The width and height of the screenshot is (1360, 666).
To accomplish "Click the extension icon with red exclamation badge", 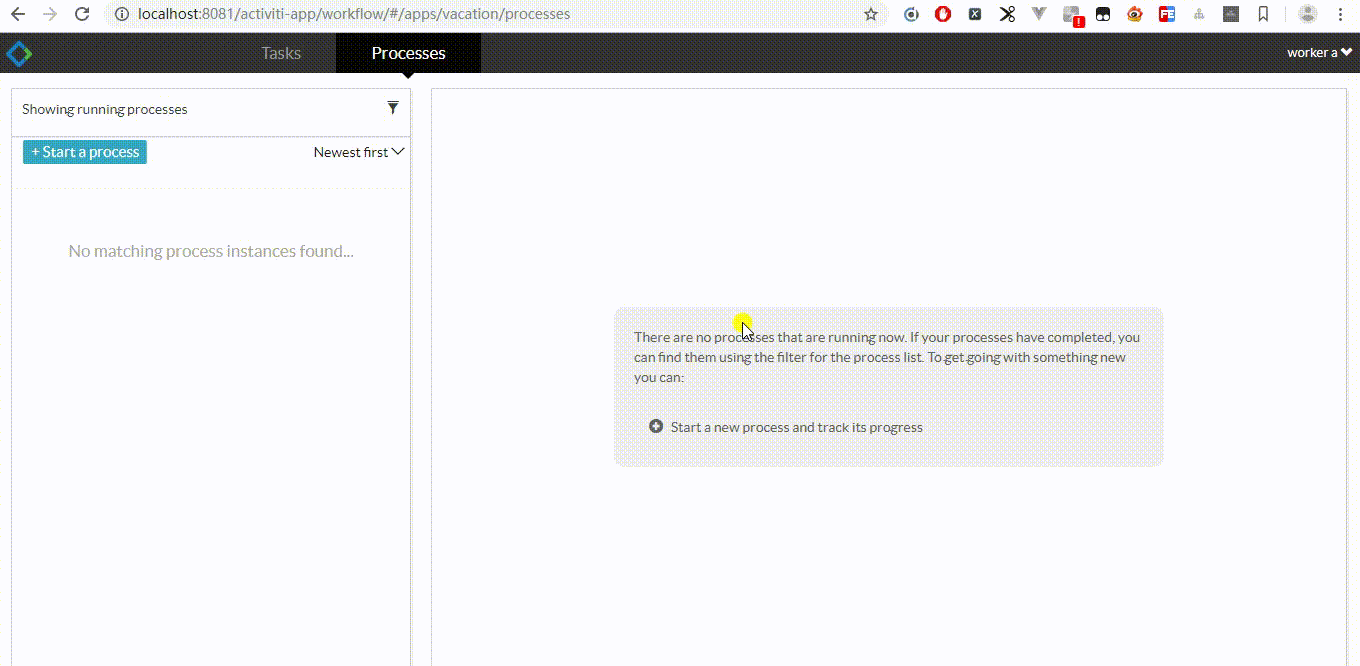I will (1072, 16).
